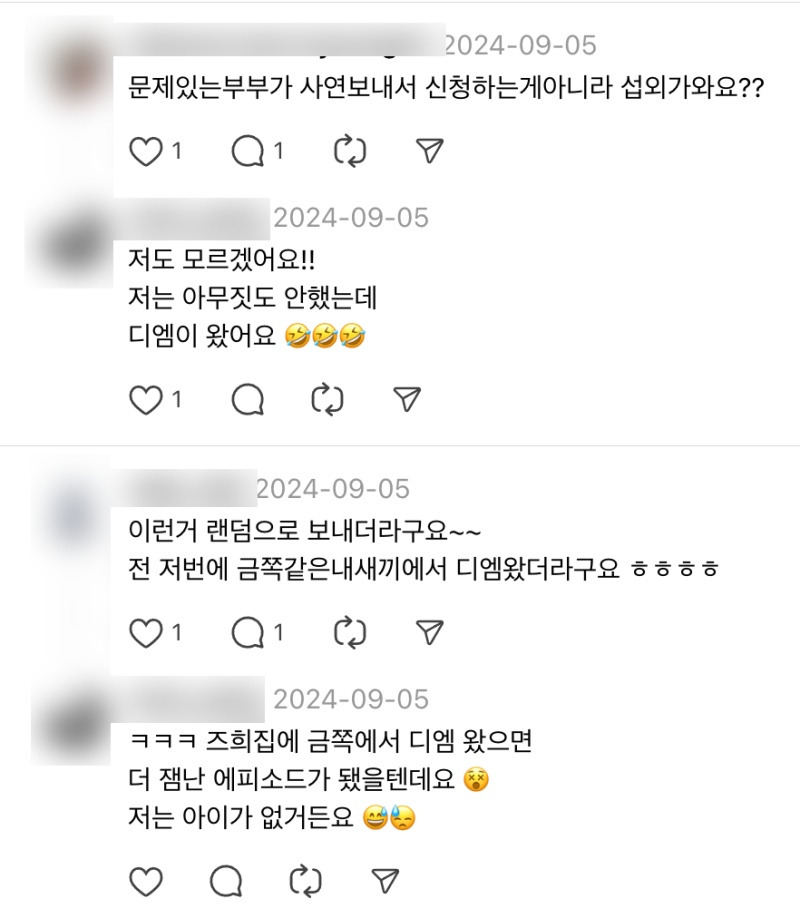Share the 섭외가와요 question comment
This screenshot has height=918, width=800.
point(429,152)
